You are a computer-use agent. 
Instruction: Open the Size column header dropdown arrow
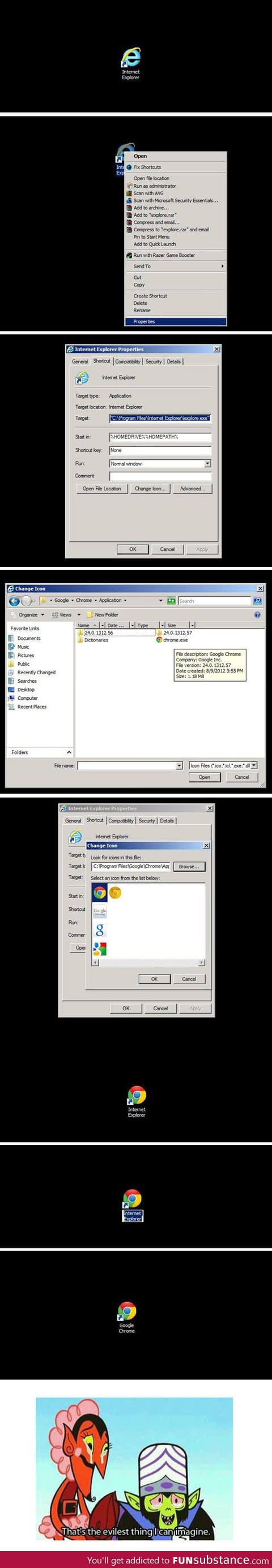pos(192,625)
